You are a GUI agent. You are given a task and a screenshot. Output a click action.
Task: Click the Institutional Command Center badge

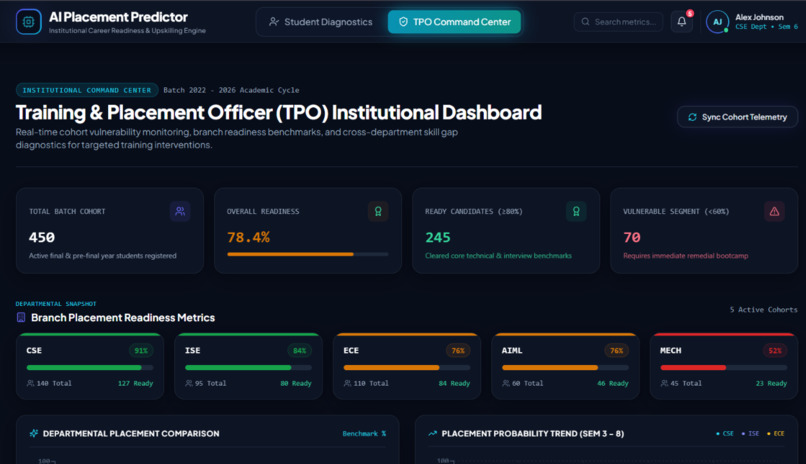(87, 90)
